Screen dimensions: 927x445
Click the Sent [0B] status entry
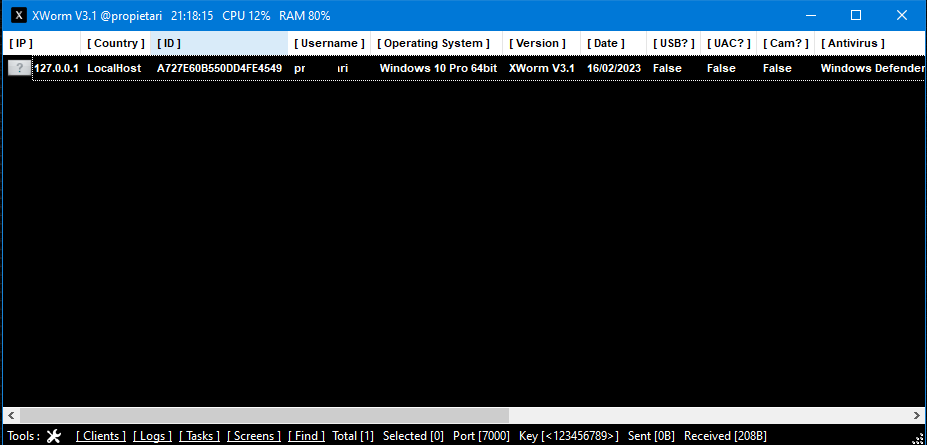pos(651,436)
